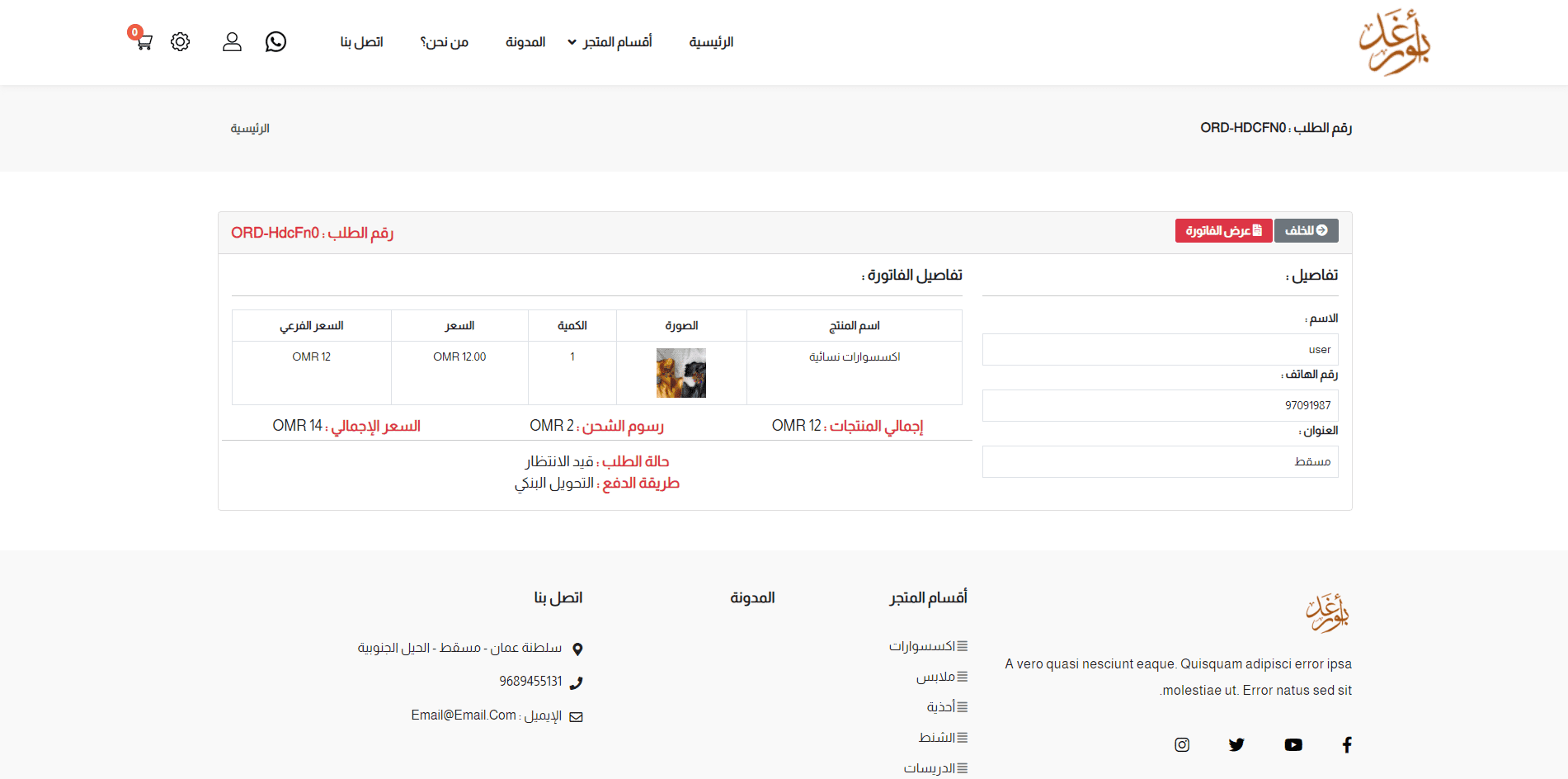Open المدونة in the top navigation
This screenshot has width=1568, height=779.
point(525,42)
